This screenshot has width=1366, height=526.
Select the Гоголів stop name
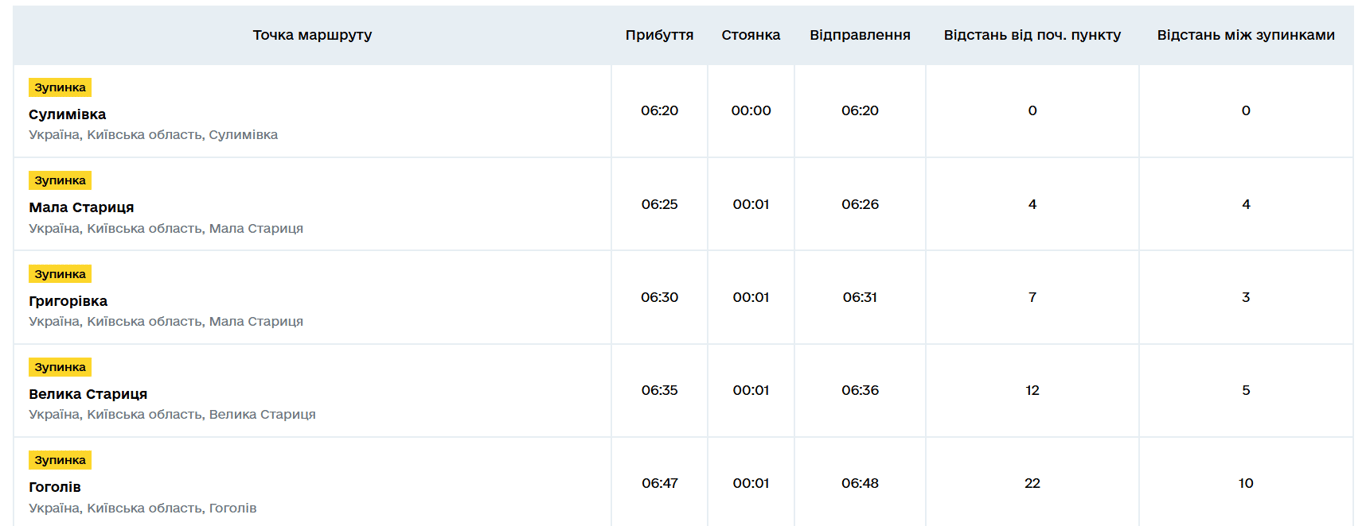pos(55,487)
